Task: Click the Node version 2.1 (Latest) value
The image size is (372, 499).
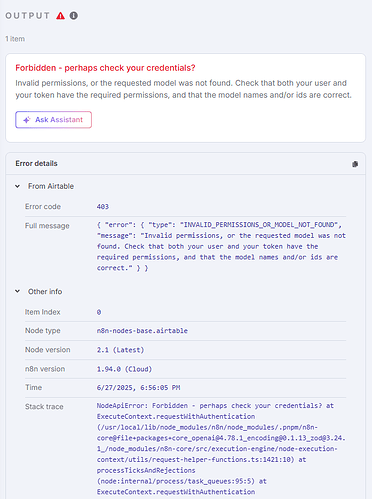Action: (120, 350)
